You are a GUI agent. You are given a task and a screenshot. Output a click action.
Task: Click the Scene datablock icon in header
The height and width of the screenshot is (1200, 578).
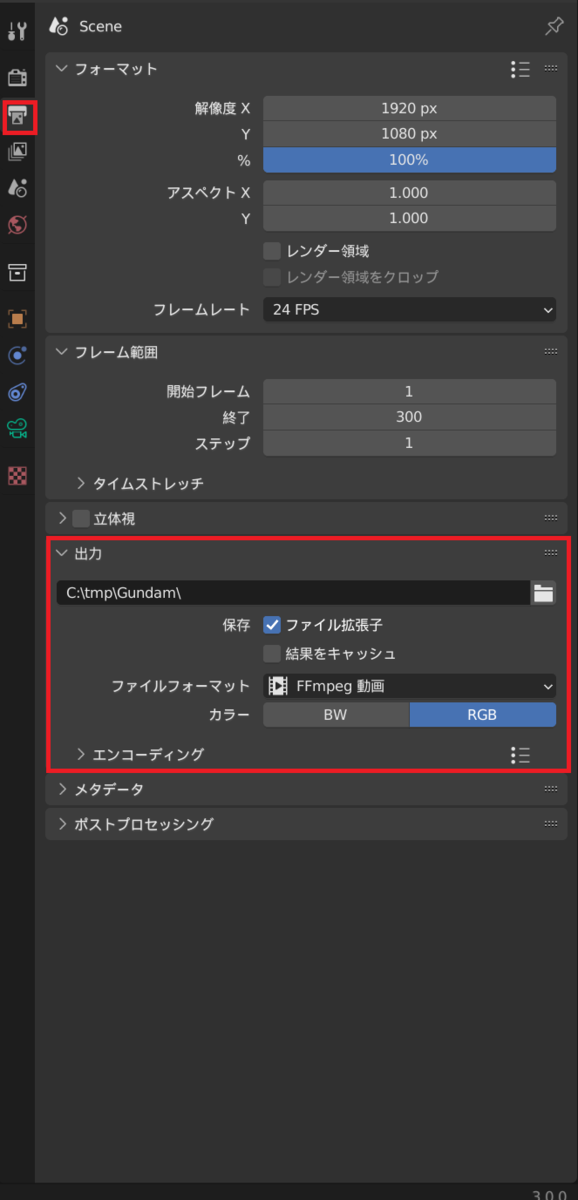[x=61, y=27]
